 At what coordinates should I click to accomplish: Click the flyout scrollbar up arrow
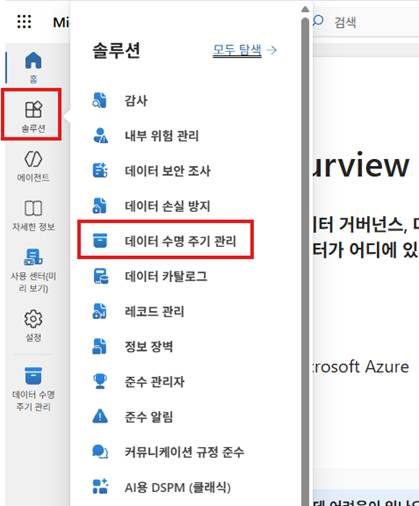[x=305, y=9]
